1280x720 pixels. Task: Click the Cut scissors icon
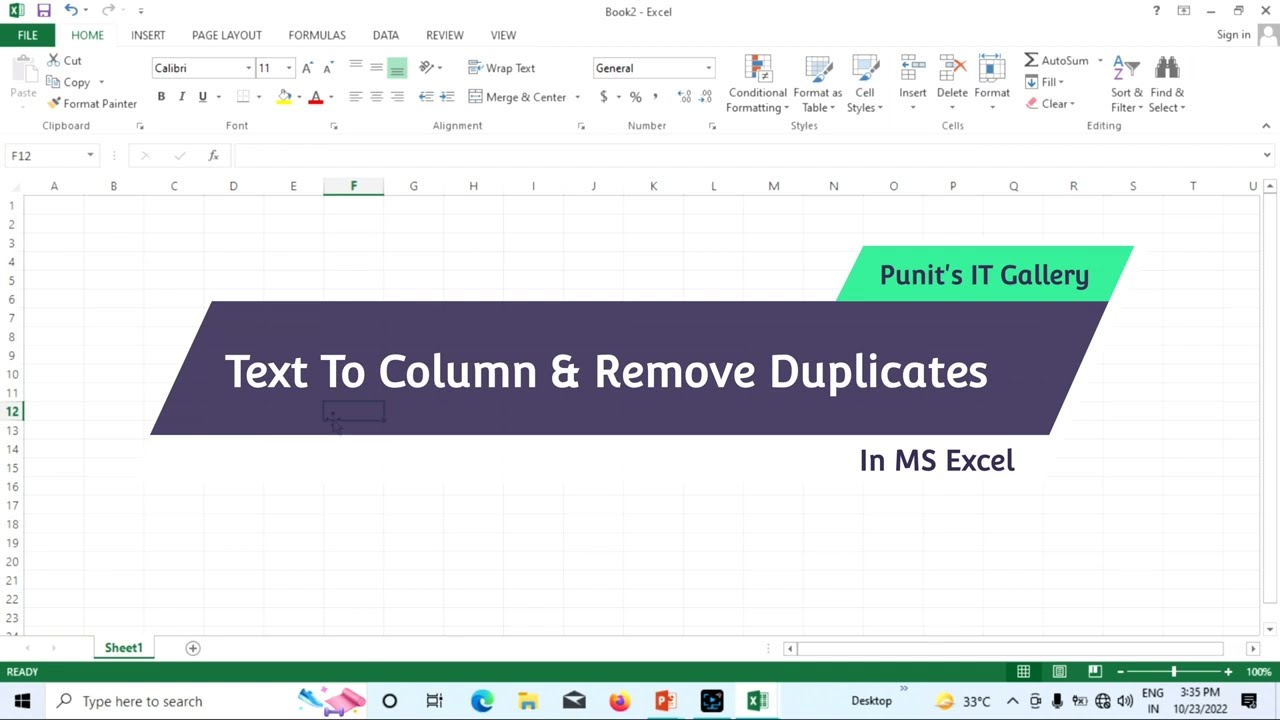click(x=54, y=60)
